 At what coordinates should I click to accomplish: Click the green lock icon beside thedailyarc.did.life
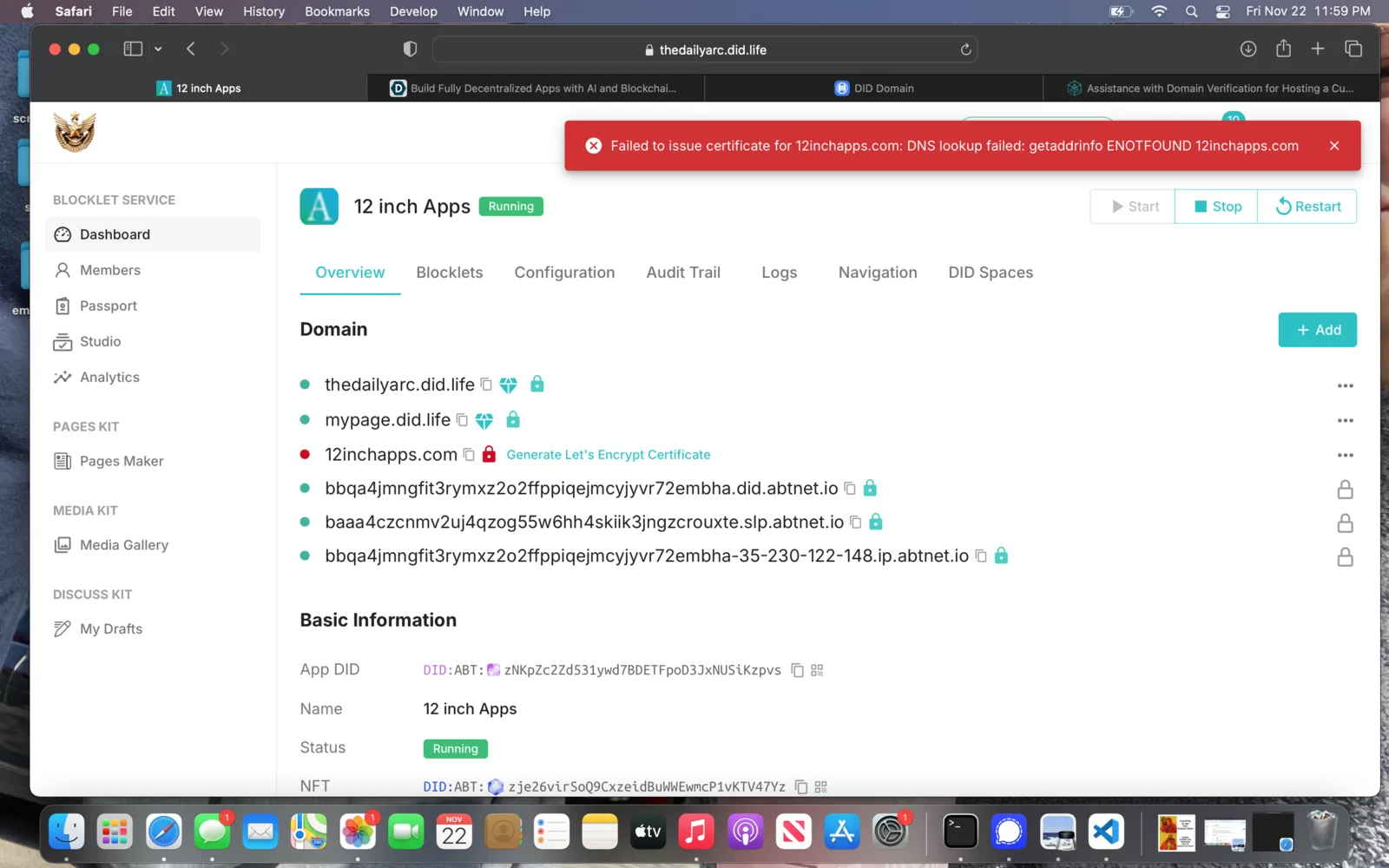pos(537,384)
